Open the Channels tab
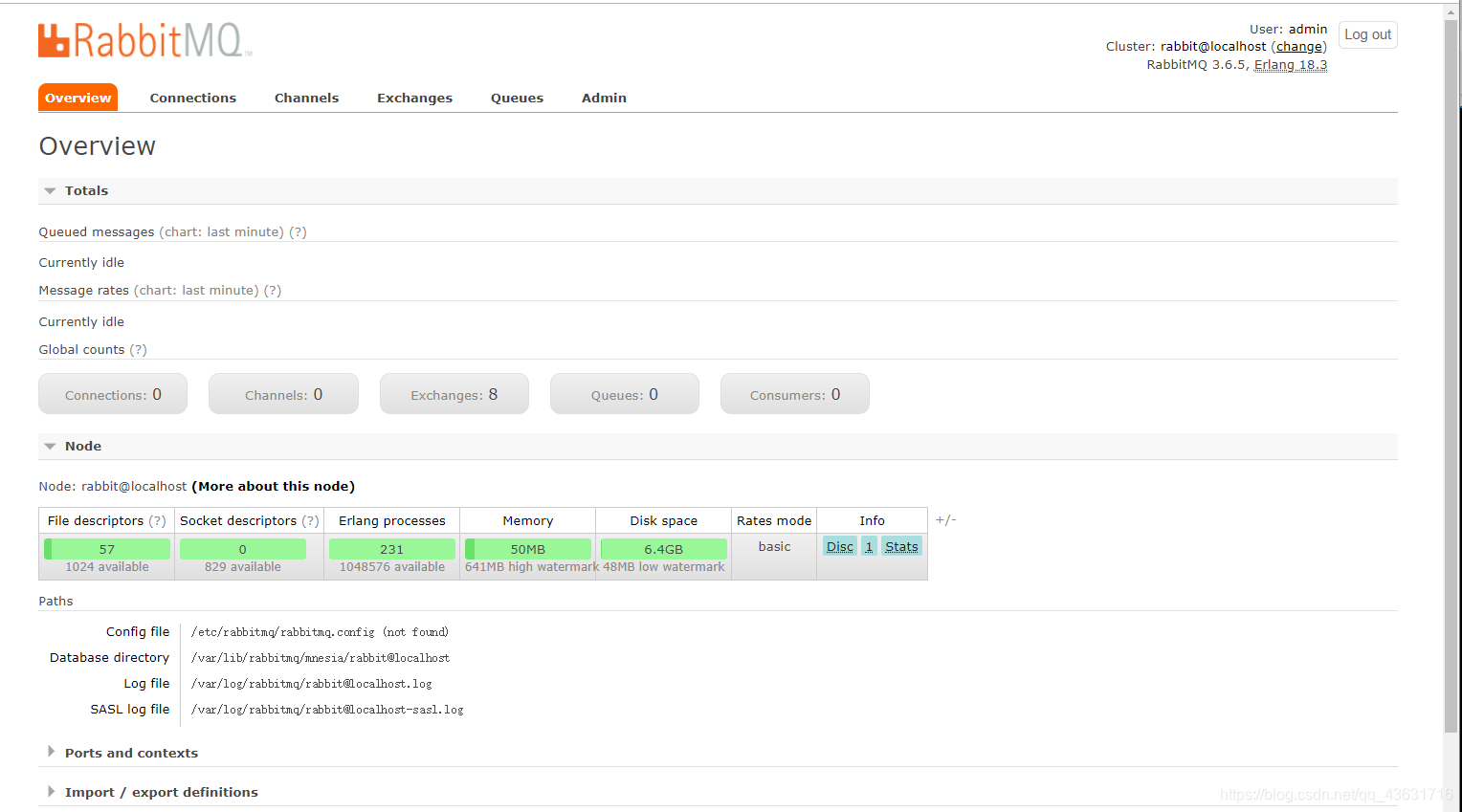The width and height of the screenshot is (1462, 812). coord(306,98)
